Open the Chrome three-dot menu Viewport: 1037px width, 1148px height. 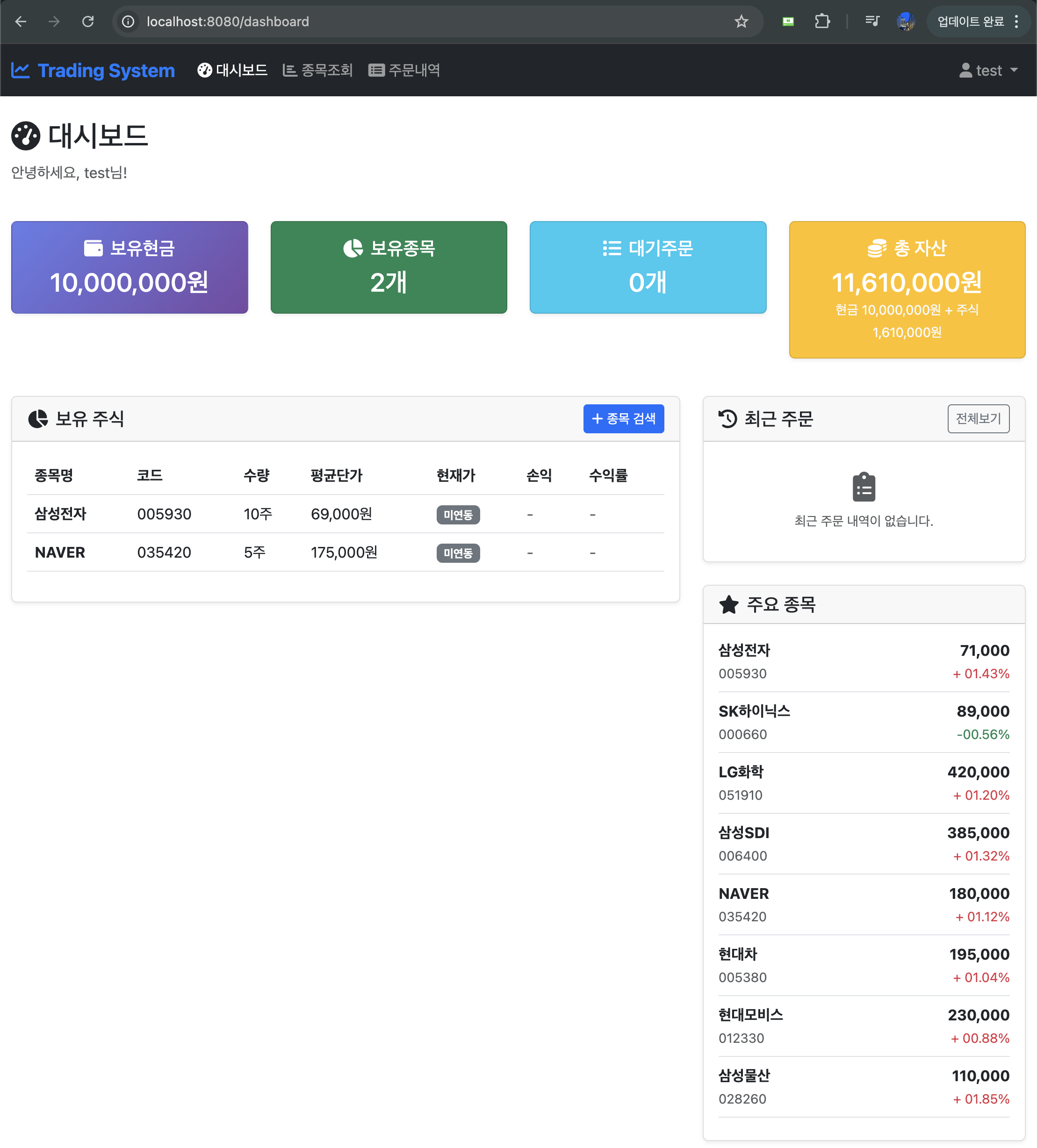[x=1017, y=22]
